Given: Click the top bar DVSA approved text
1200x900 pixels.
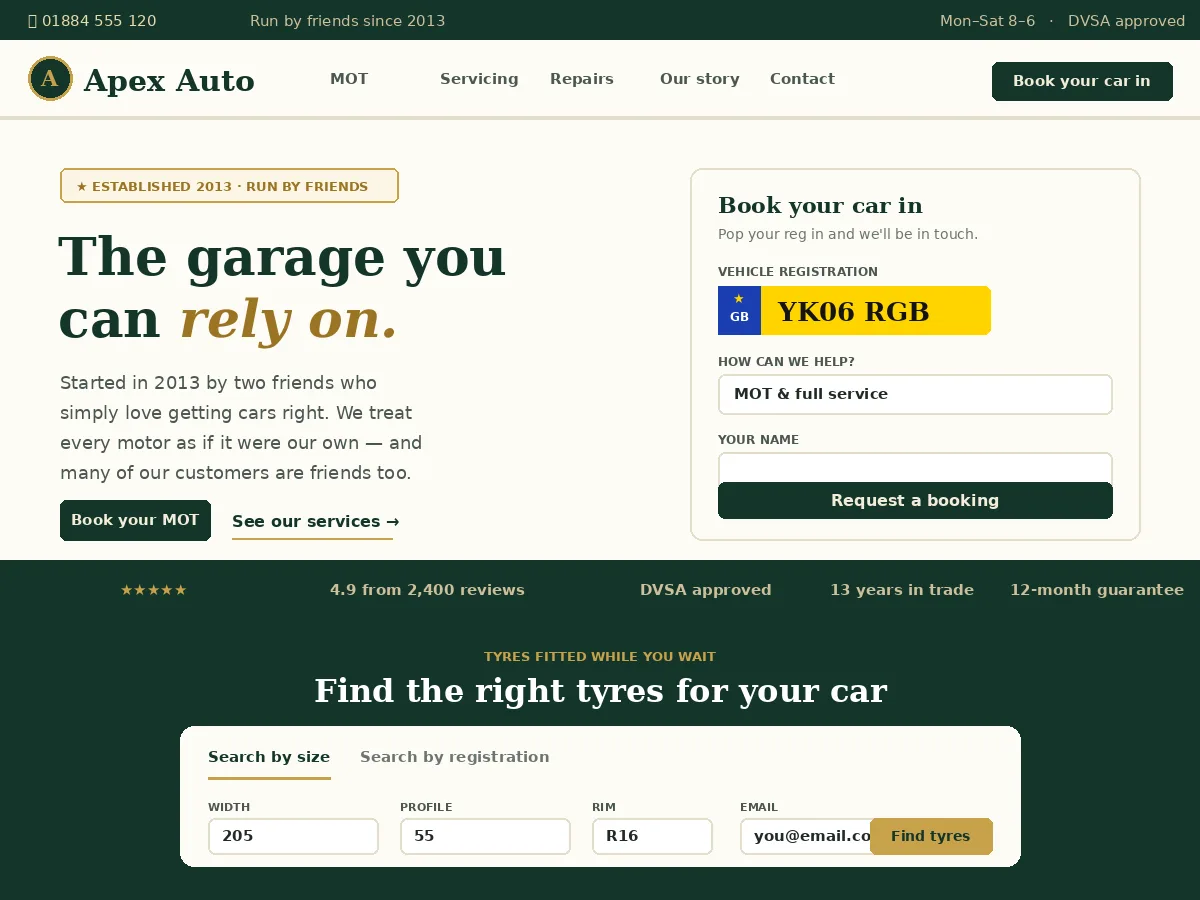Looking at the screenshot, I should [1126, 21].
